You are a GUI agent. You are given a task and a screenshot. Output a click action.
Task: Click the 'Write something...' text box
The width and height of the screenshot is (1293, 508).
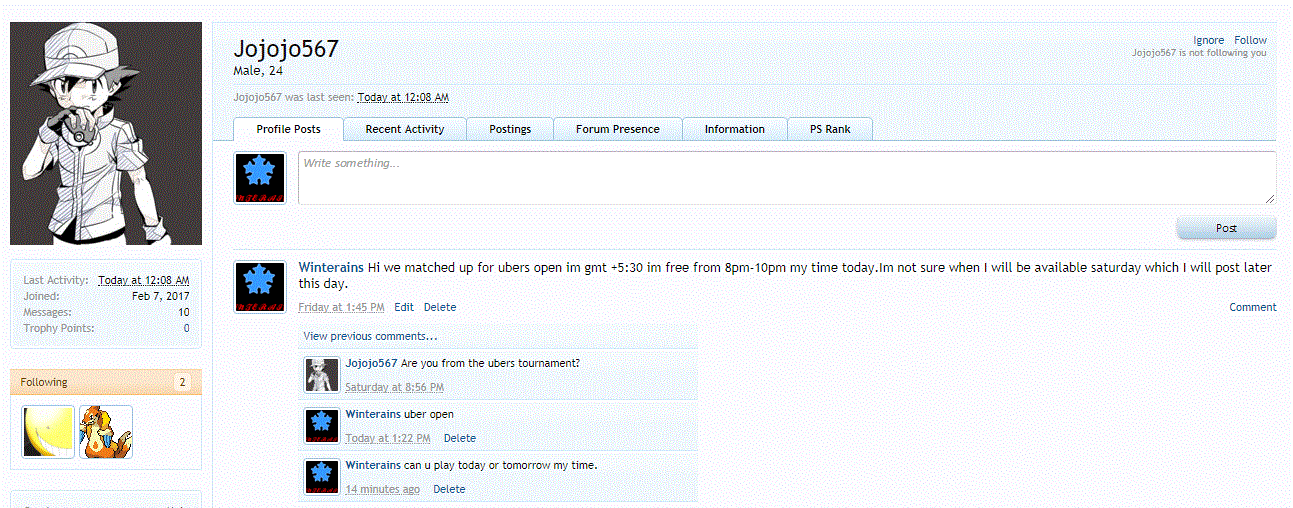(x=787, y=178)
